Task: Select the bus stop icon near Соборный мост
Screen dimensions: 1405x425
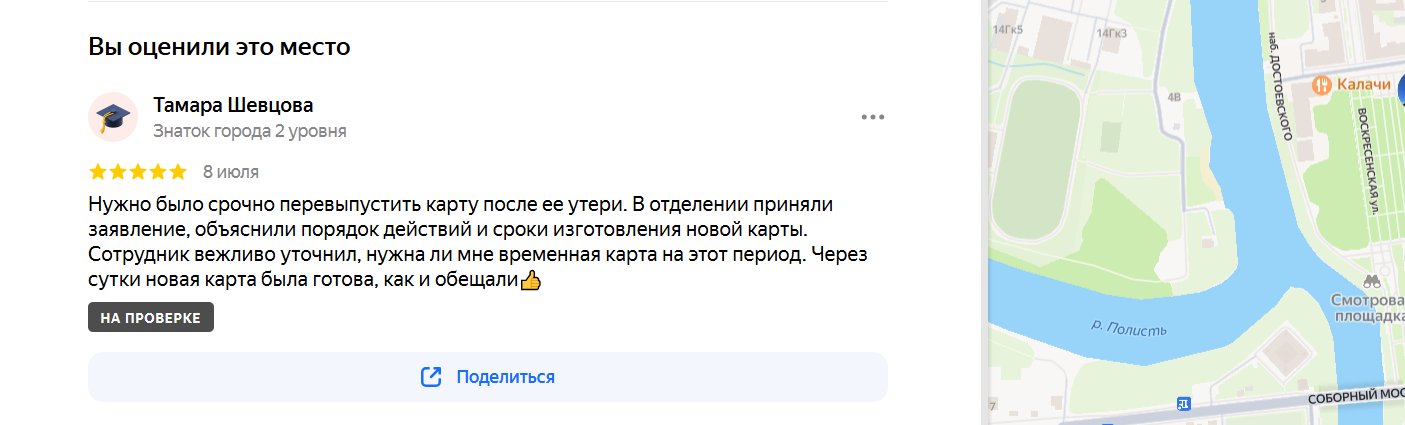Action: tap(1184, 404)
